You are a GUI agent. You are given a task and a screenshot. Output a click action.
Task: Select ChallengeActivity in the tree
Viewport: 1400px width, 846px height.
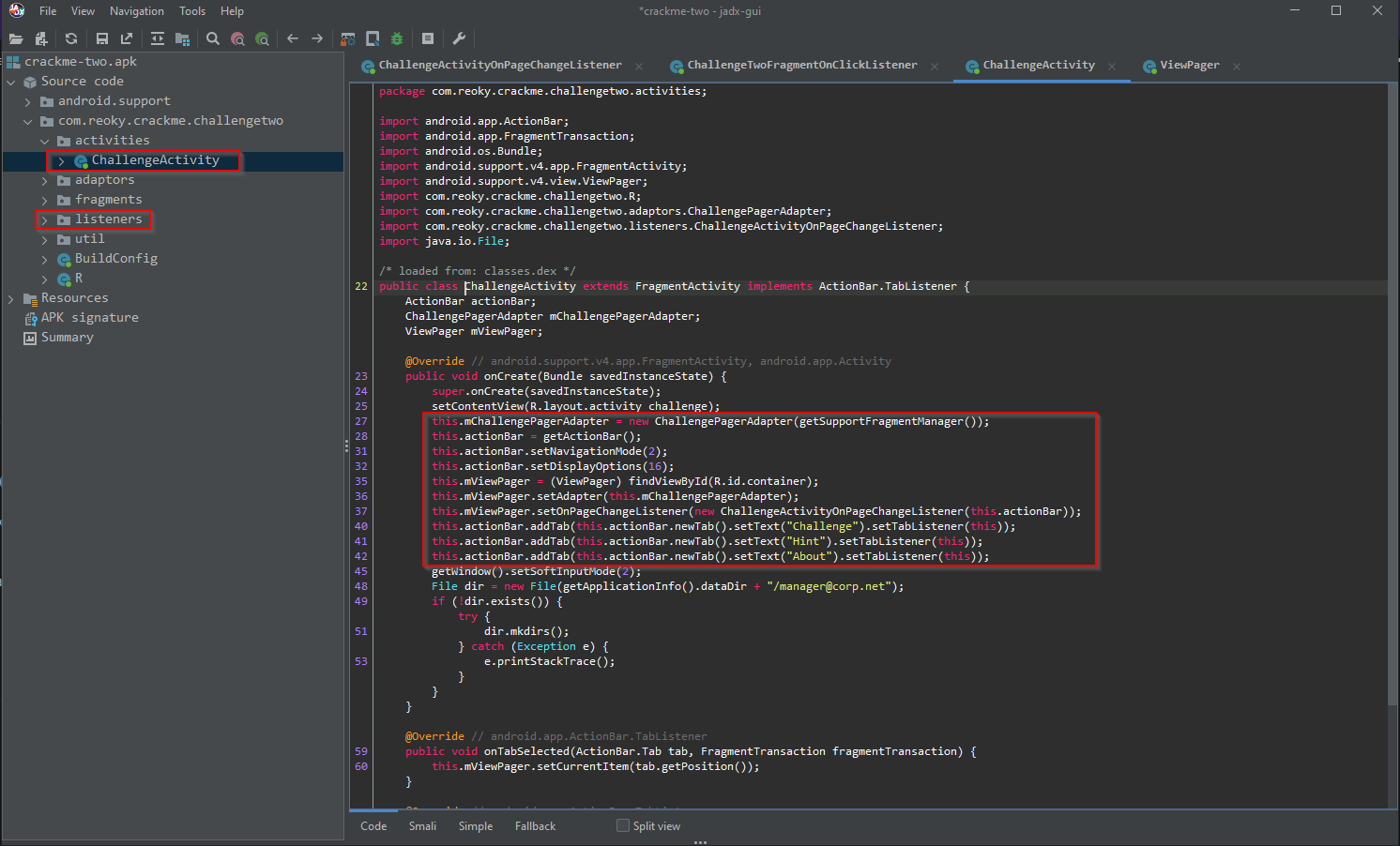pyautogui.click(x=156, y=160)
